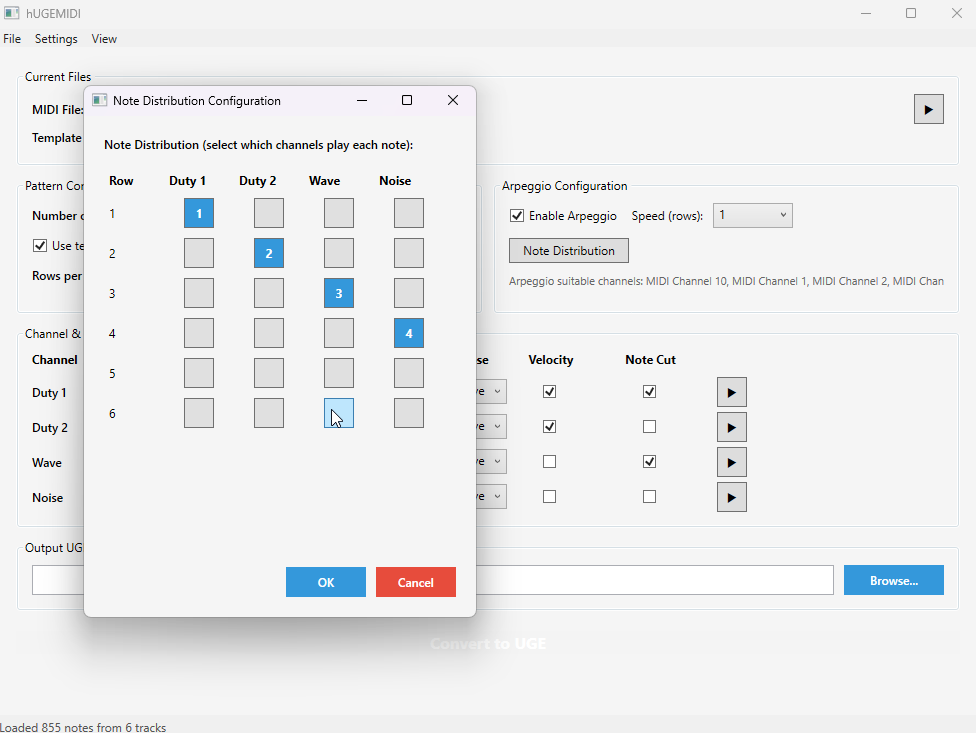
Task: Play preview for Duty 1 channel row
Action: tap(731, 393)
